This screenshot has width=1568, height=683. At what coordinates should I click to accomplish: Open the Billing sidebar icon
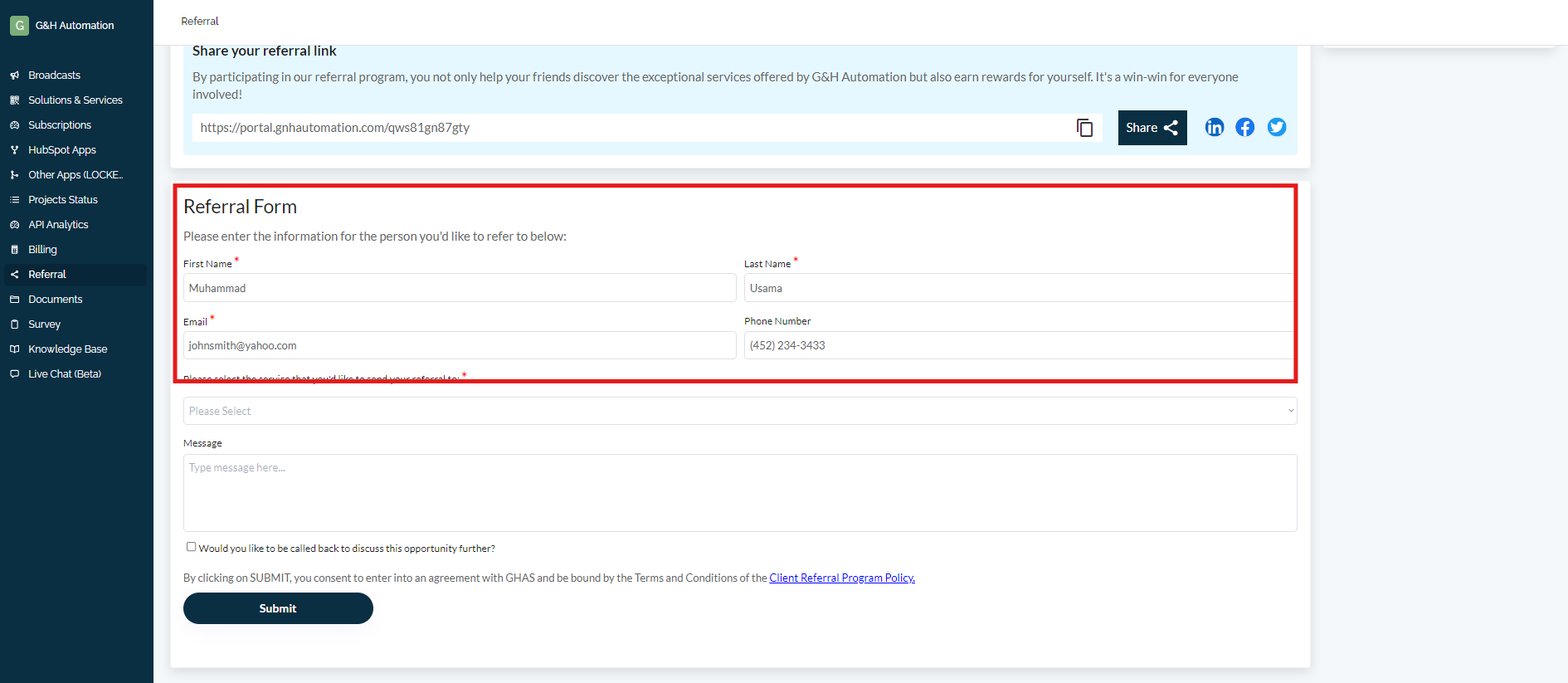point(14,250)
